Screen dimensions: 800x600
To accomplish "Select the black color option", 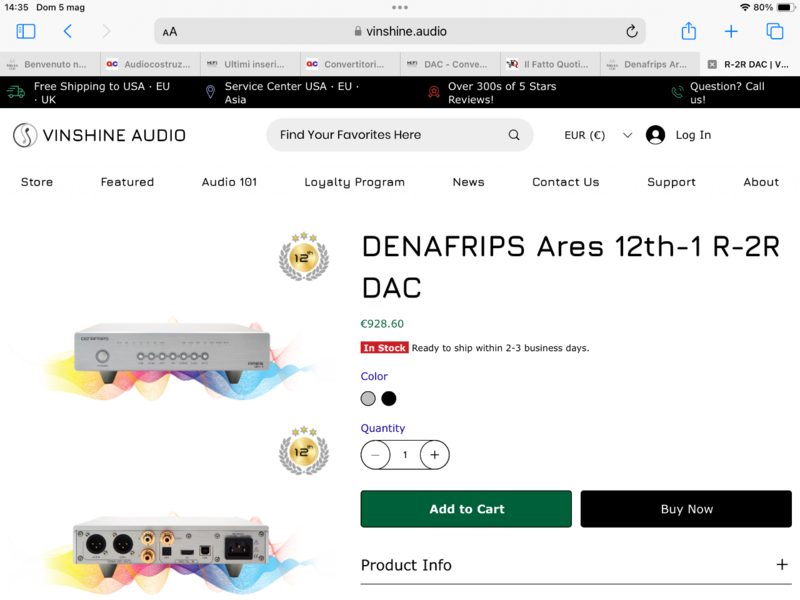I will tap(389, 398).
